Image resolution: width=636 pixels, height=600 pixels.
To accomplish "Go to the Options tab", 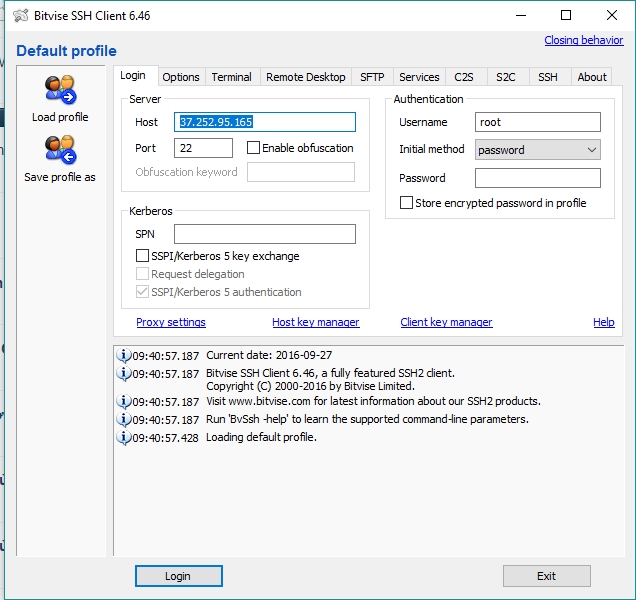I will 181,77.
